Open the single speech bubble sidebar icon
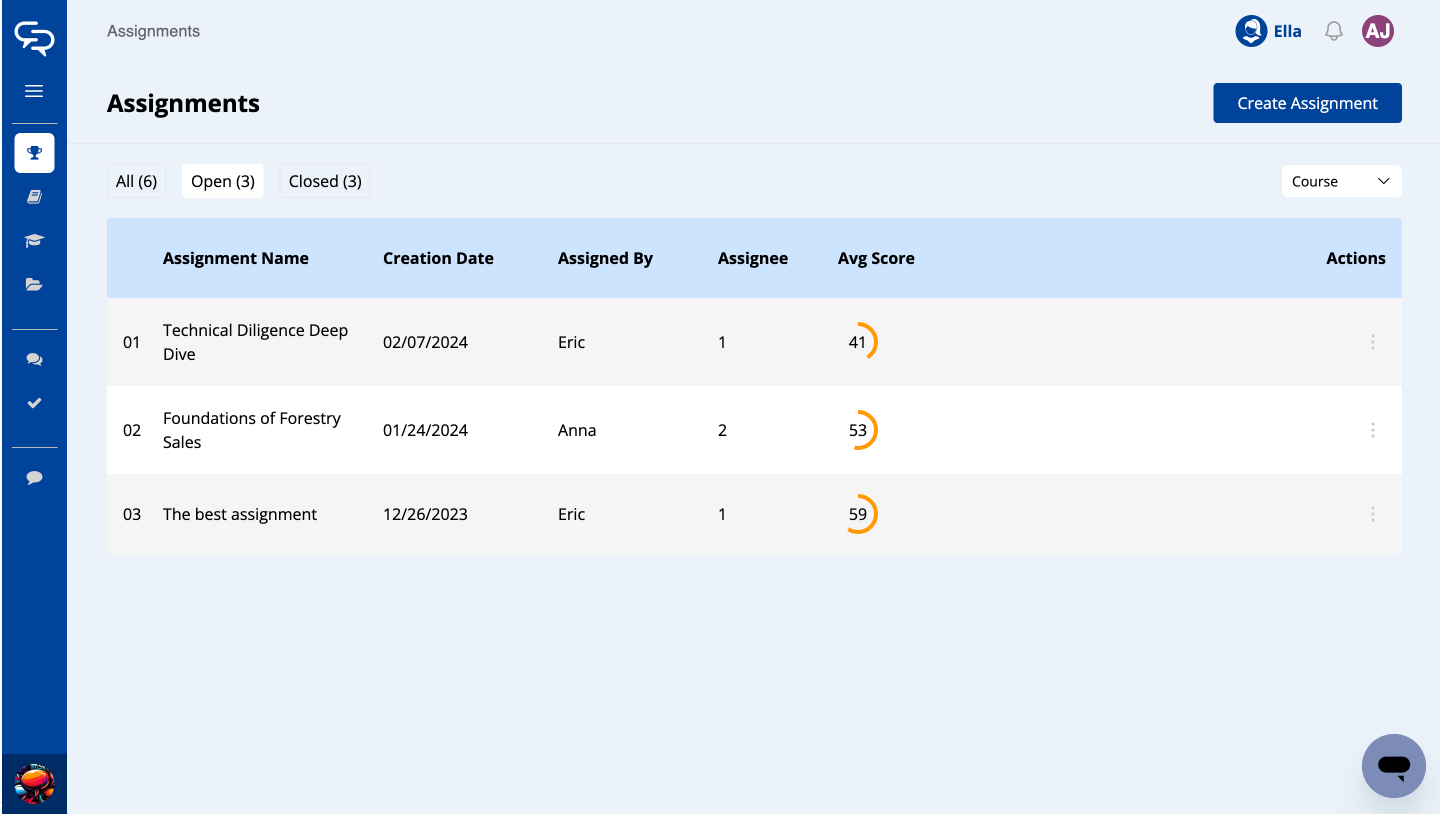The height and width of the screenshot is (814, 1440). pos(34,478)
